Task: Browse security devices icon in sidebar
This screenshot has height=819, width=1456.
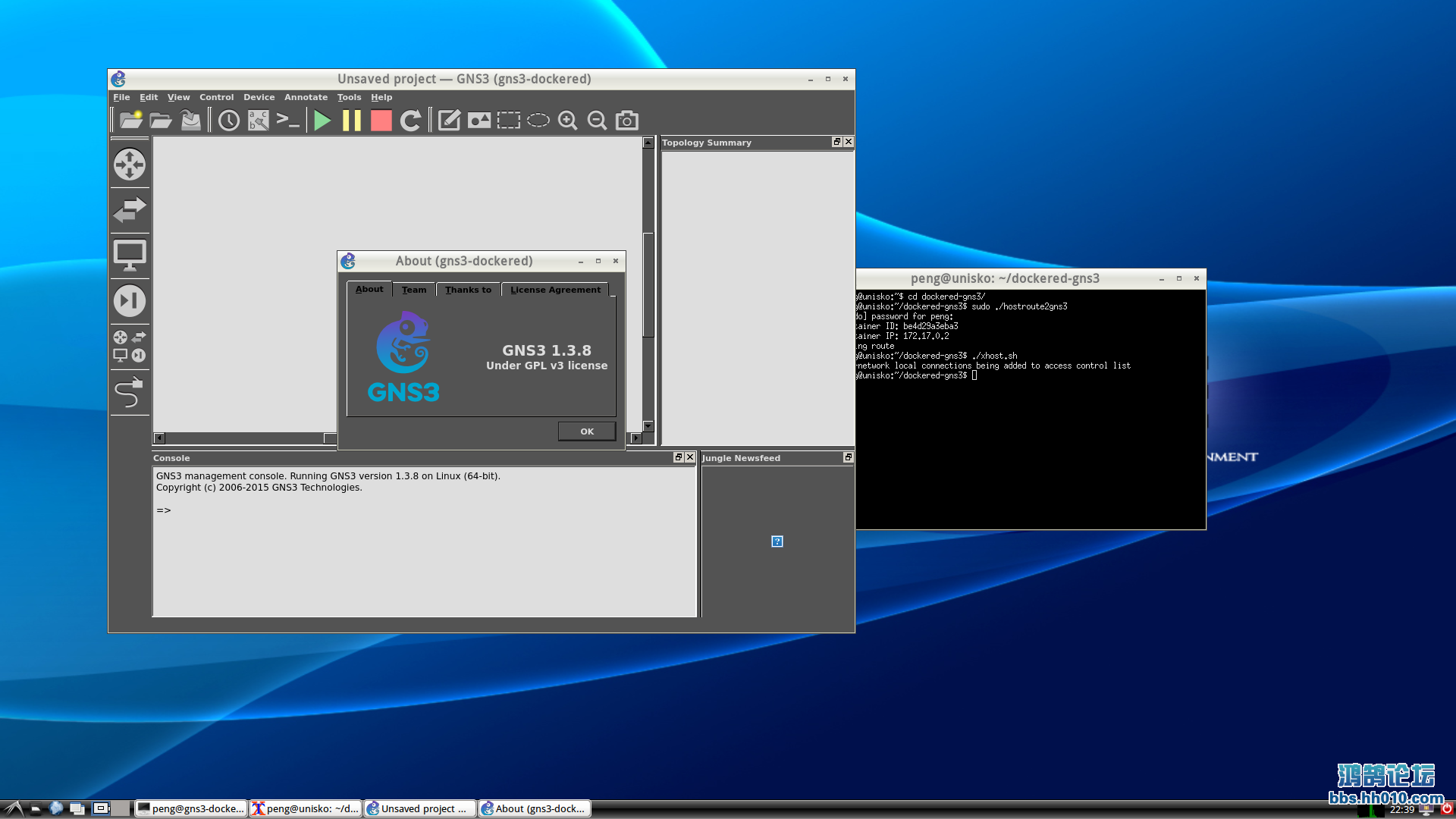Action: [130, 301]
